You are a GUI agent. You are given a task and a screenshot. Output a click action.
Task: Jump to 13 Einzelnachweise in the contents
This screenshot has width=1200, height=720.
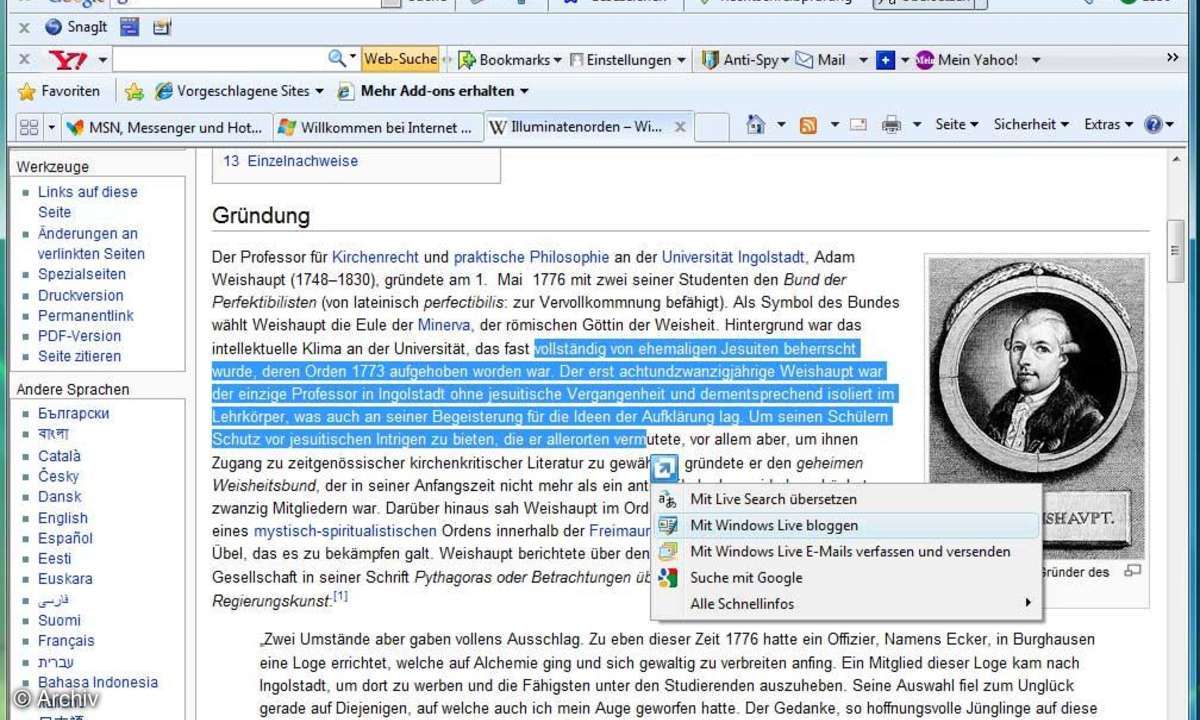(x=290, y=161)
